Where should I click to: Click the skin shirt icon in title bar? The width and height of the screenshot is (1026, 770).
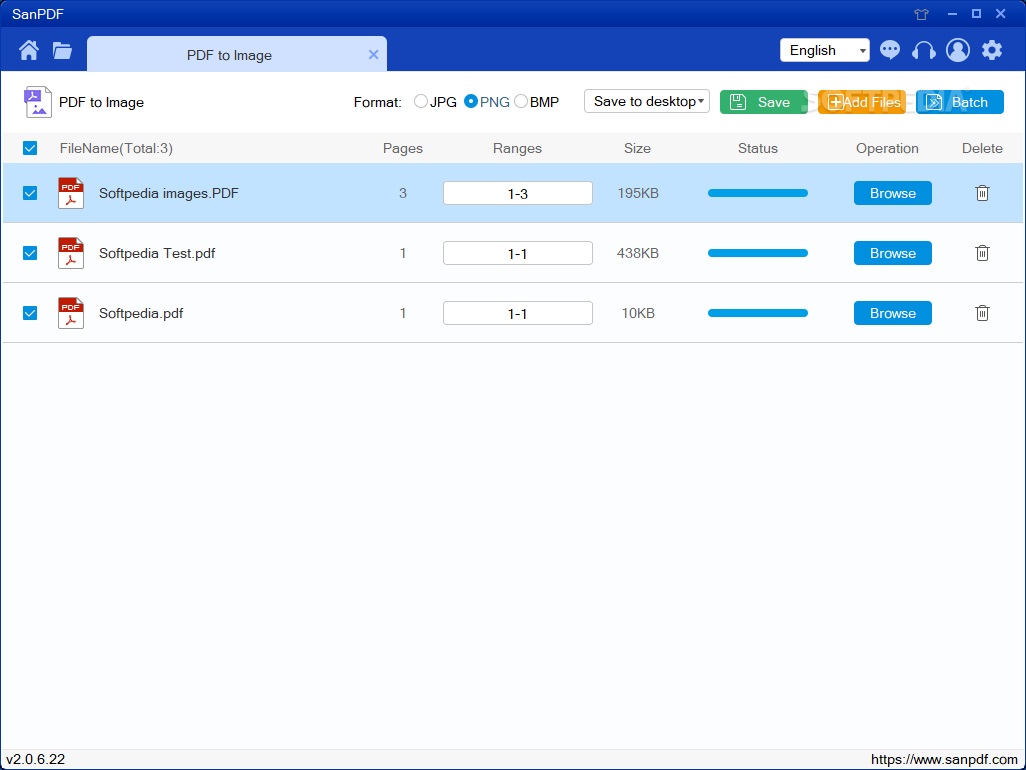[x=921, y=14]
